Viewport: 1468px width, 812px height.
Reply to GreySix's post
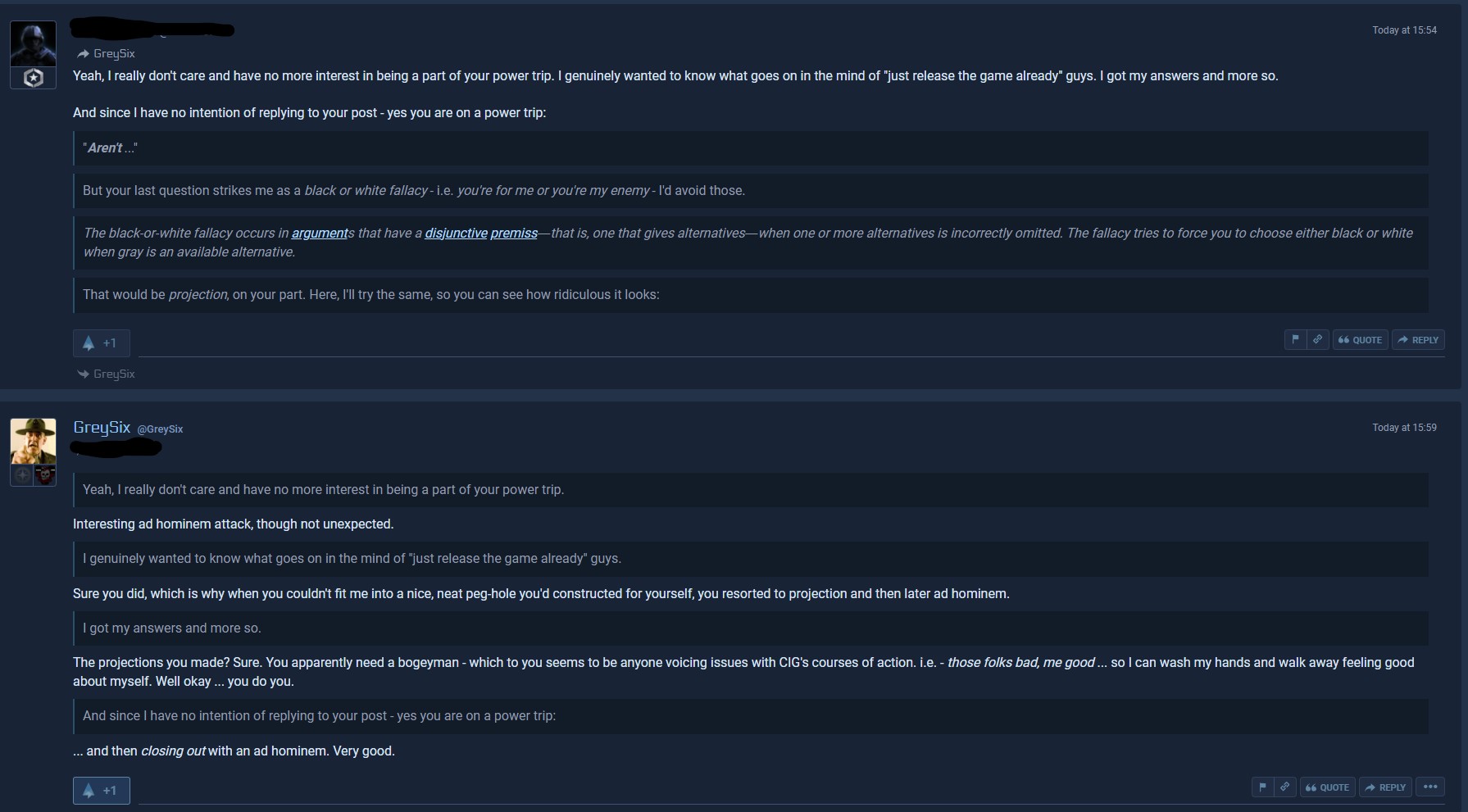pyautogui.click(x=1385, y=787)
